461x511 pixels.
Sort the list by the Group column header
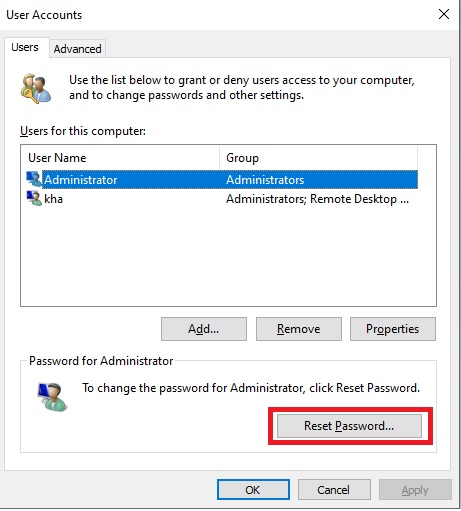[x=318, y=158]
